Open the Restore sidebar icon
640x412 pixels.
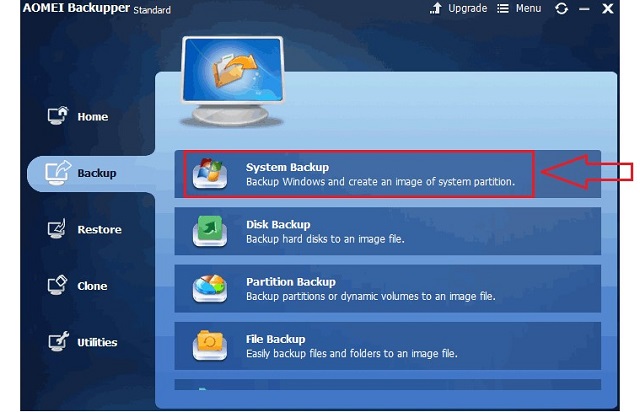pyautogui.click(x=57, y=229)
